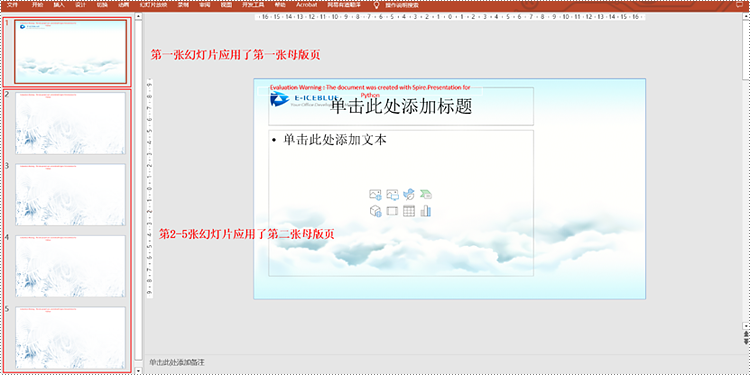Open the 视图 (View) tab
This screenshot has height=375, width=750.
click(x=226, y=5)
